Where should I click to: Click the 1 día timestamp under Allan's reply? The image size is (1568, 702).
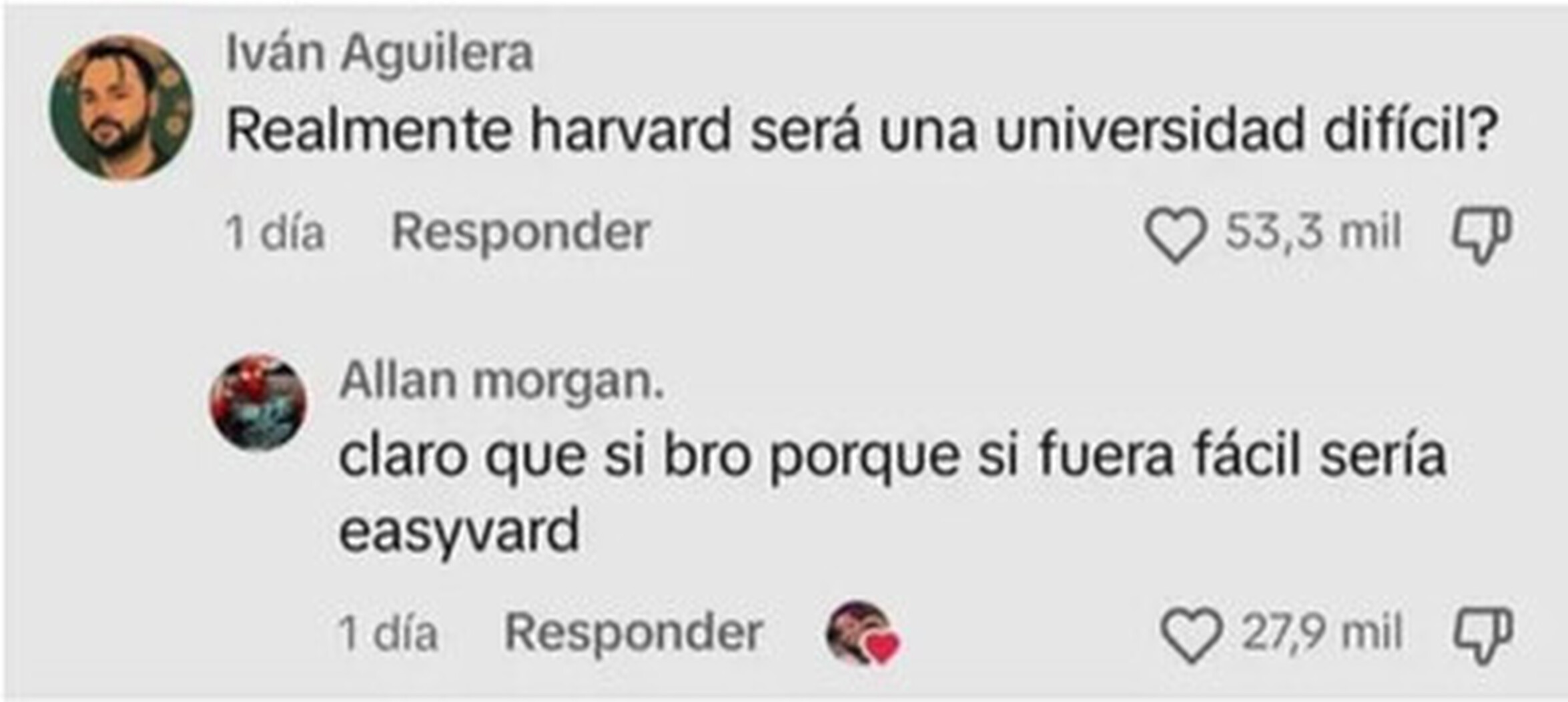pyautogui.click(x=388, y=633)
